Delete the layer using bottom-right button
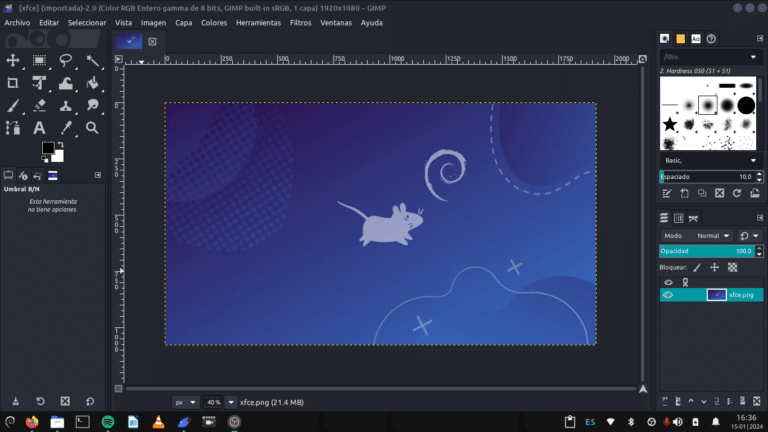Viewport: 768px width, 432px height. tap(756, 401)
